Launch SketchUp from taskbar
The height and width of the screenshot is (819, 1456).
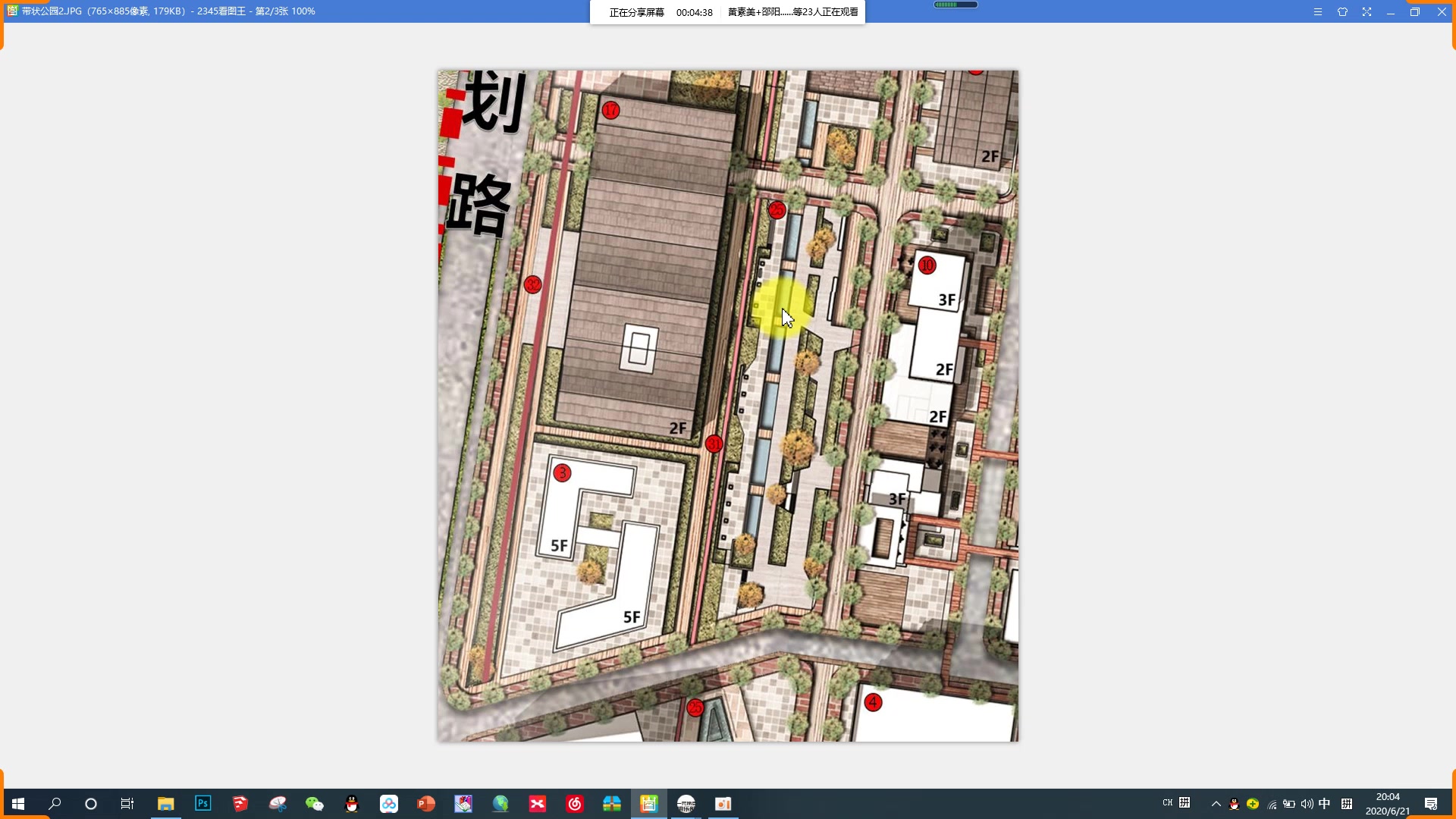point(240,804)
